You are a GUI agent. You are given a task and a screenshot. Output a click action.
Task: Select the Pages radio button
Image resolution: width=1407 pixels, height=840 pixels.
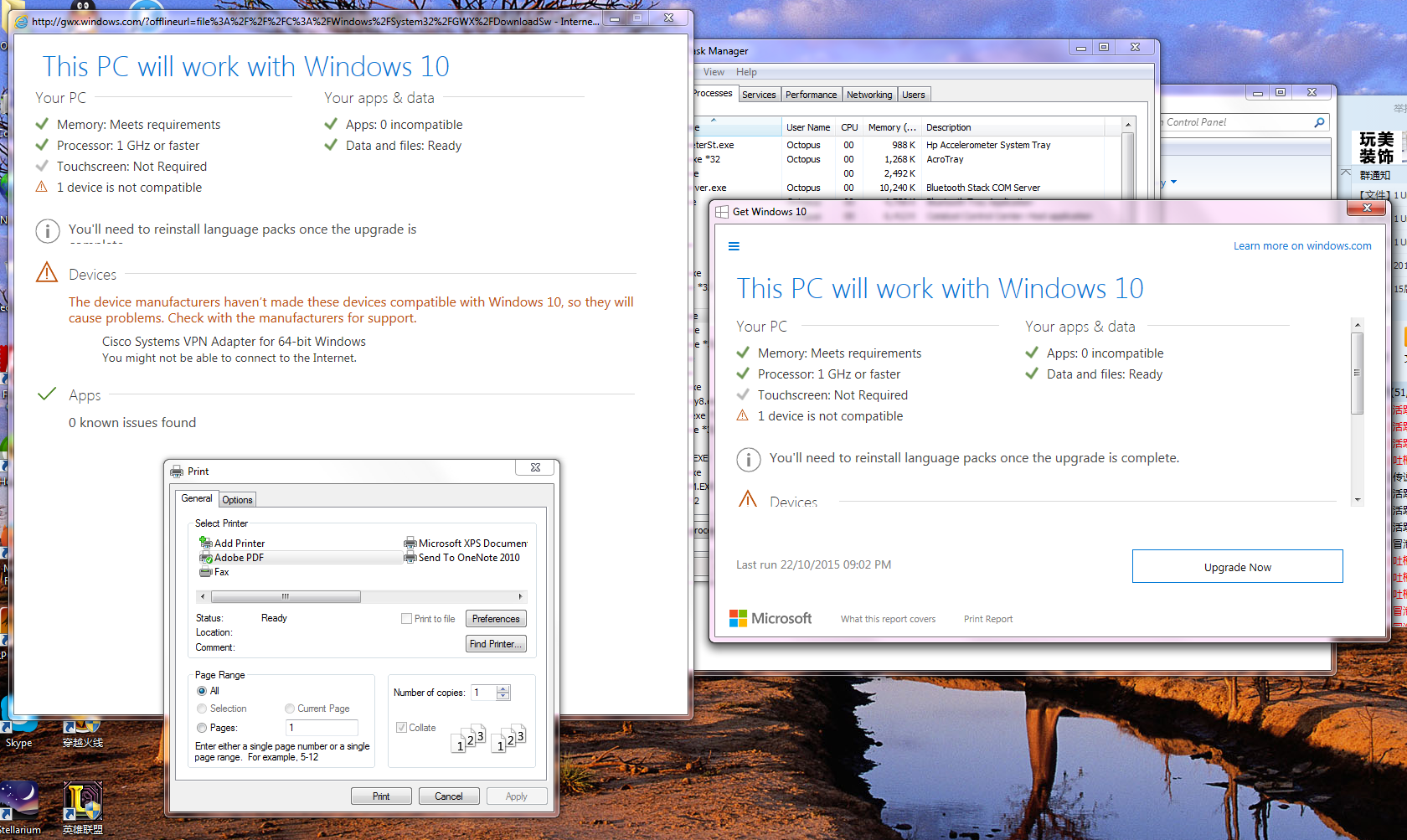click(x=202, y=728)
